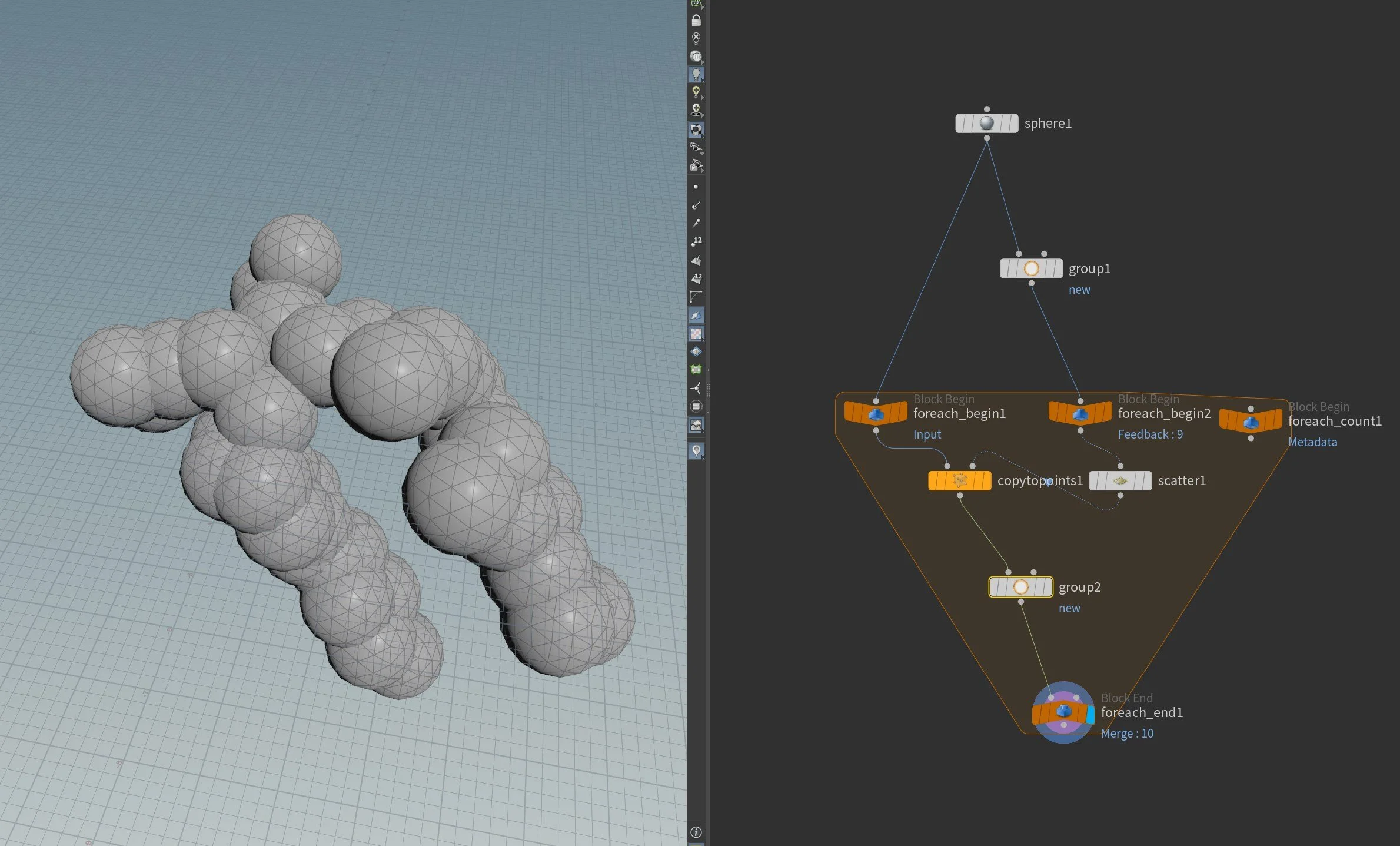Toggle display of point trails
Viewport: 1400px width, 846px height.
pos(696,223)
